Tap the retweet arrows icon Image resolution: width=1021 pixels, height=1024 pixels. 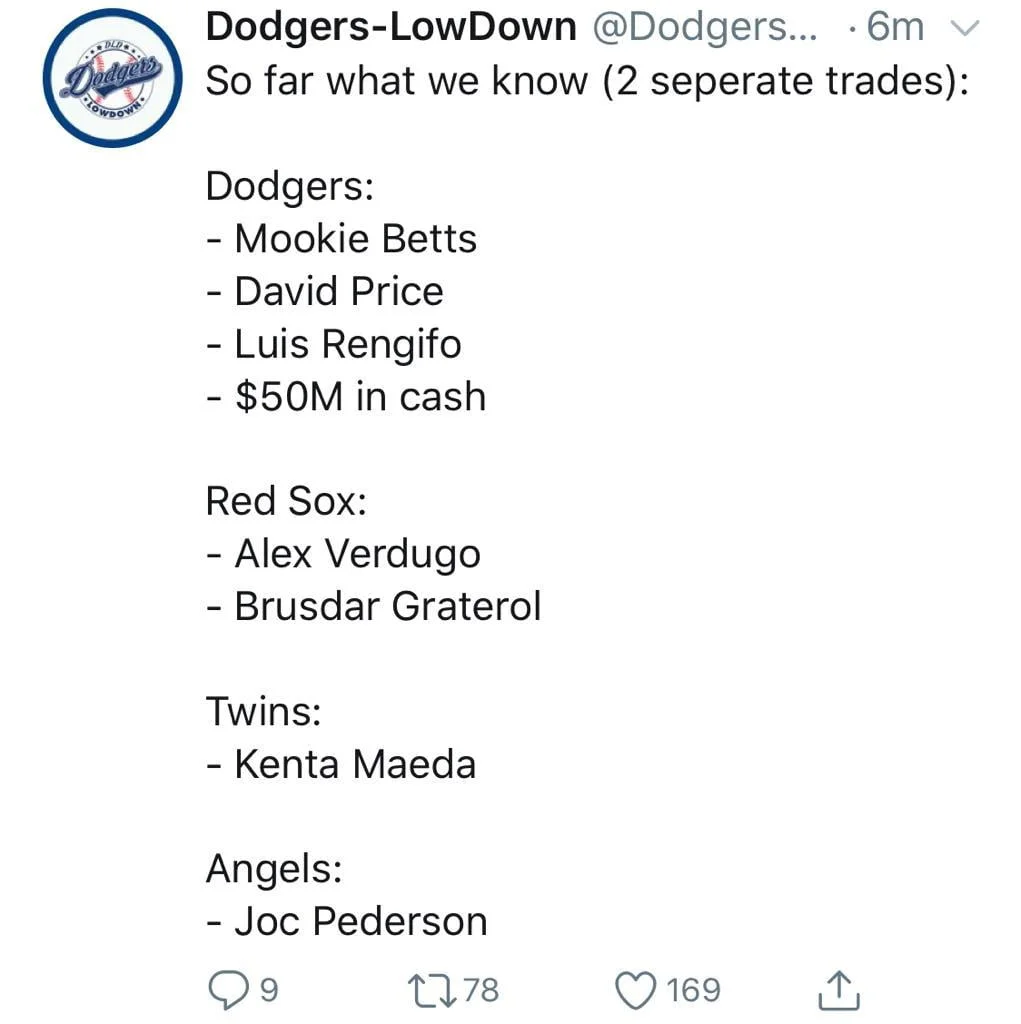(434, 989)
